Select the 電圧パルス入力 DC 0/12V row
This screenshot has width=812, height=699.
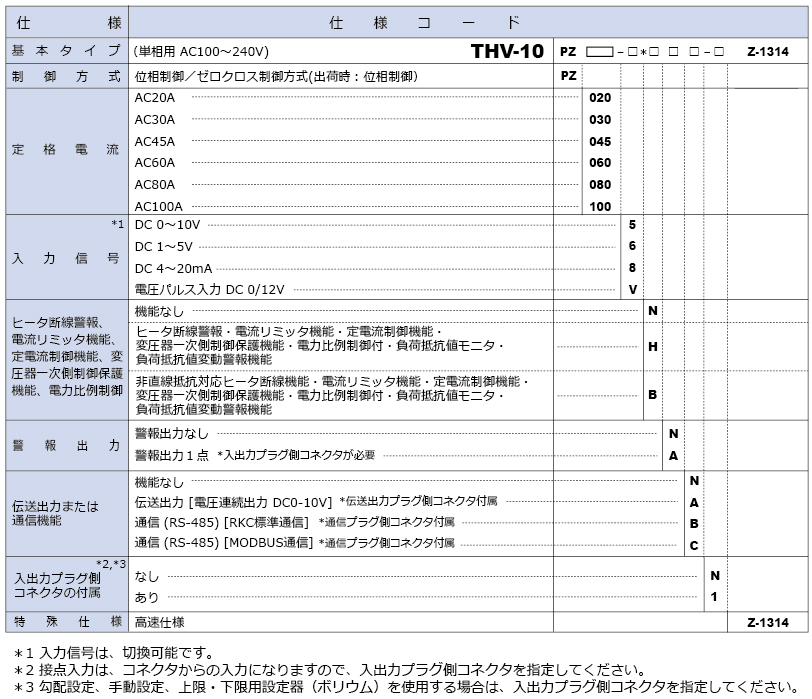[x=210, y=289]
